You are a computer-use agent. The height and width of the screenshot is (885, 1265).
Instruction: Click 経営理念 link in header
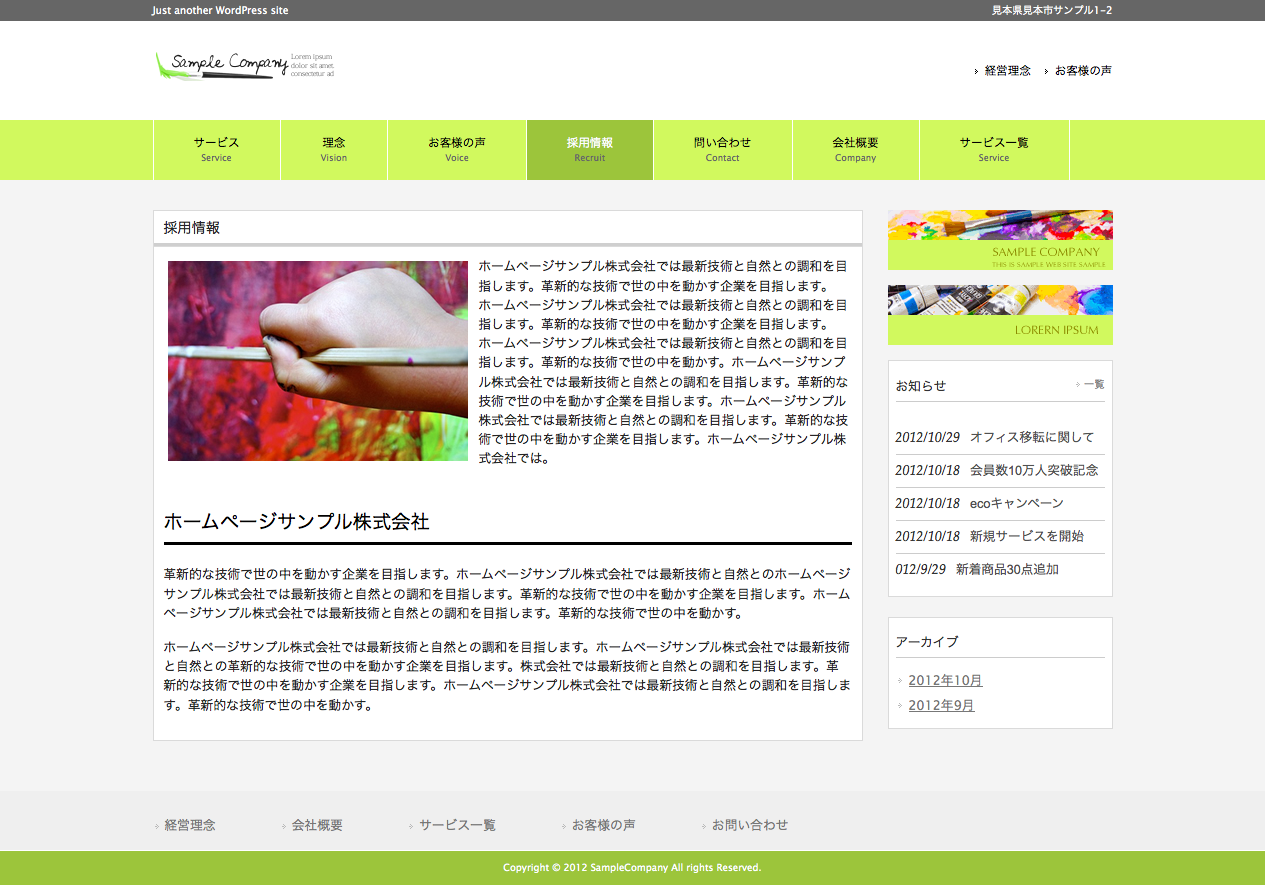[x=1007, y=71]
